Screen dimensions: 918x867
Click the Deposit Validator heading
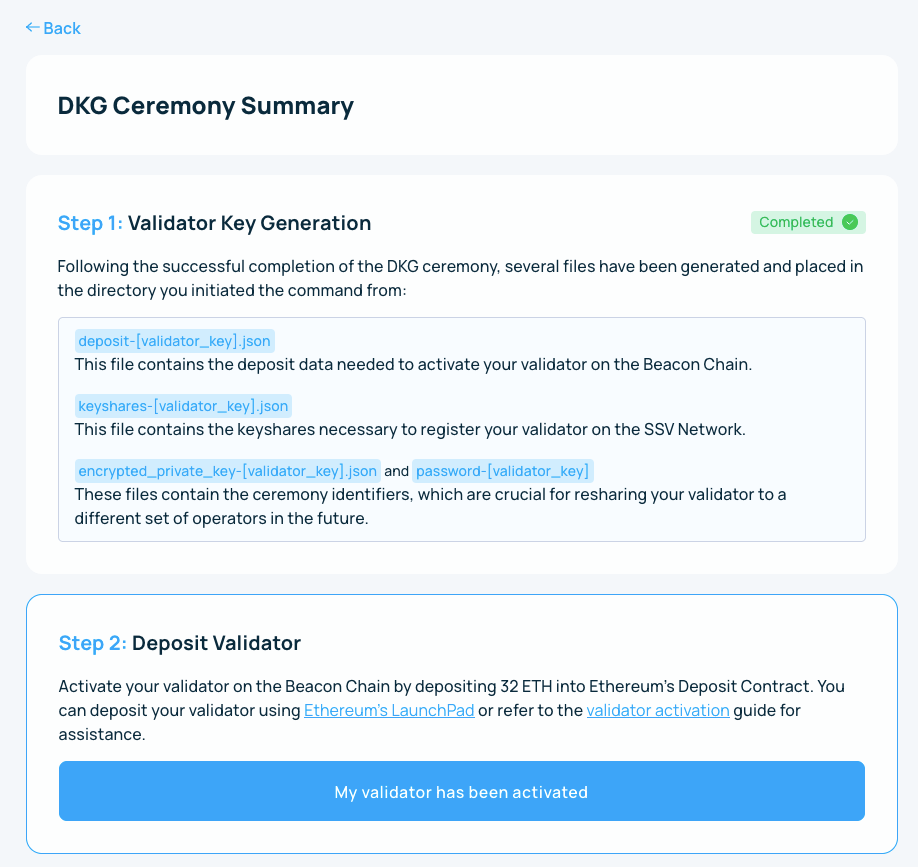click(216, 643)
